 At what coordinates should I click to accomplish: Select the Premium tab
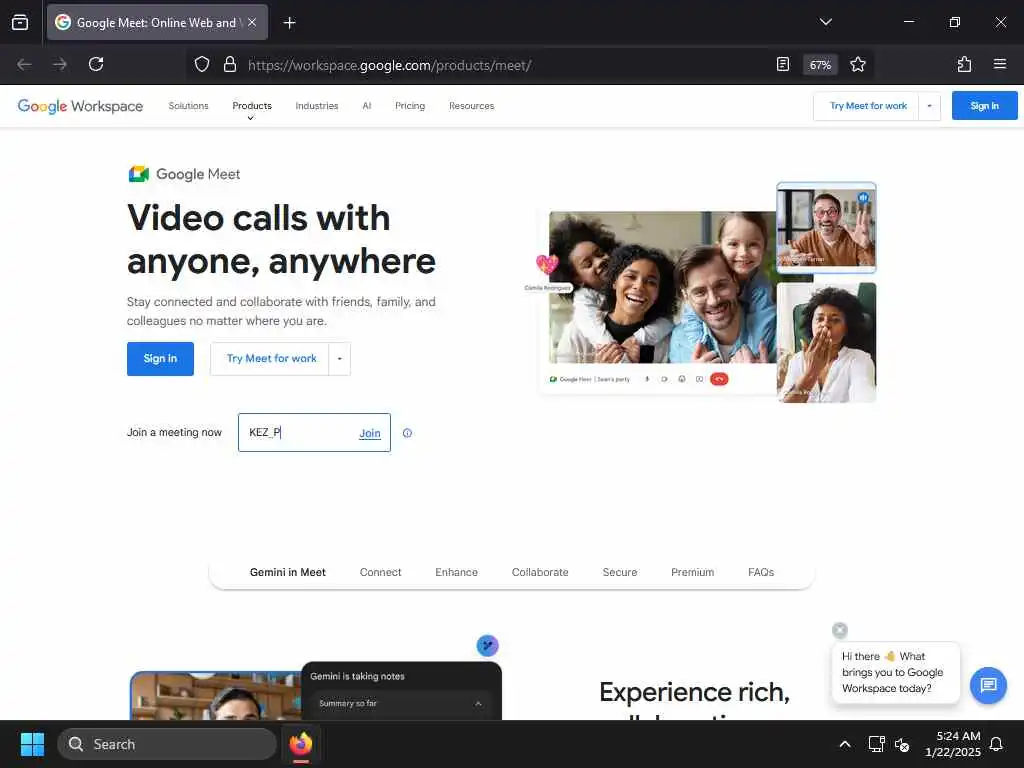692,572
